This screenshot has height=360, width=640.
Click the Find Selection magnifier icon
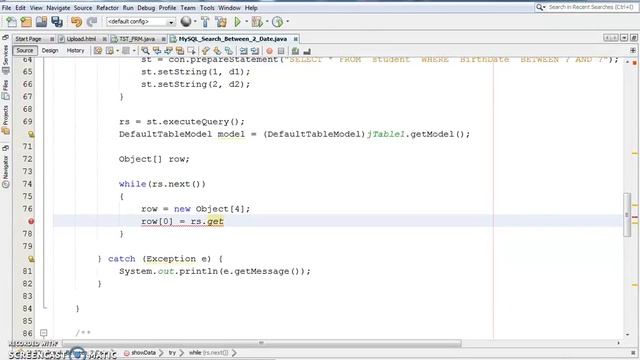[145, 51]
